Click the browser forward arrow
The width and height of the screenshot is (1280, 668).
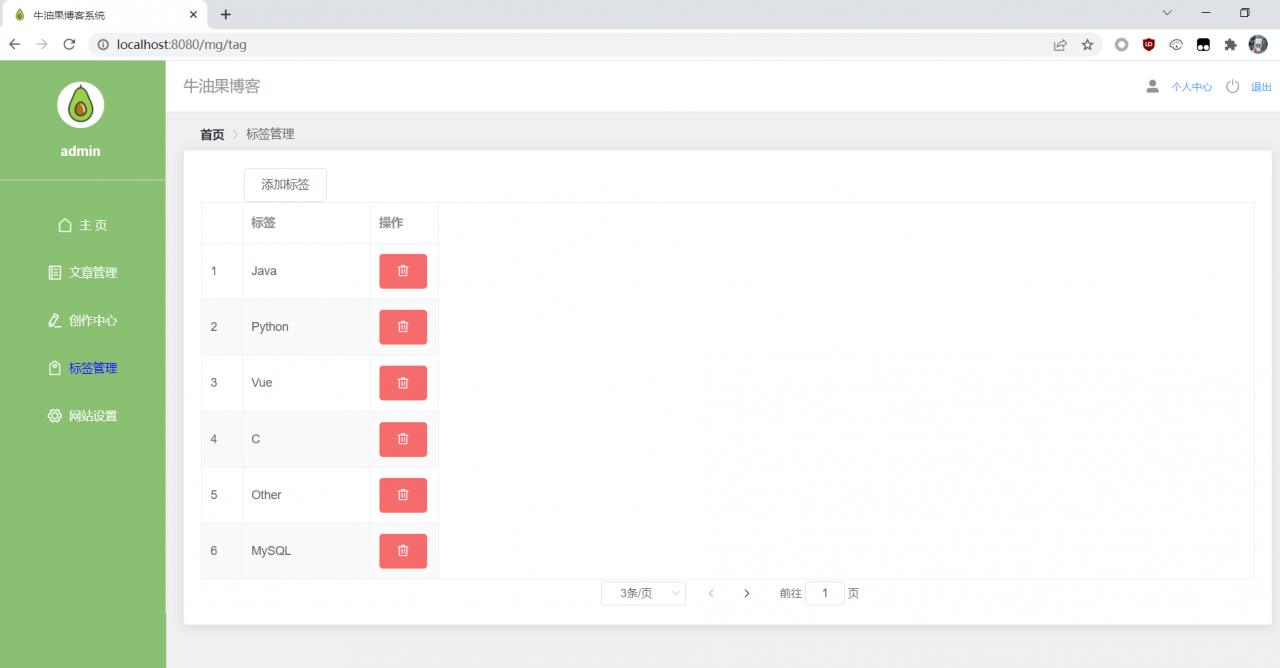click(x=41, y=44)
